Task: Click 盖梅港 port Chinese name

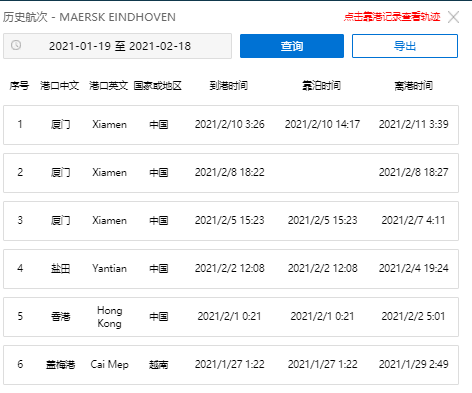Action: point(61,365)
